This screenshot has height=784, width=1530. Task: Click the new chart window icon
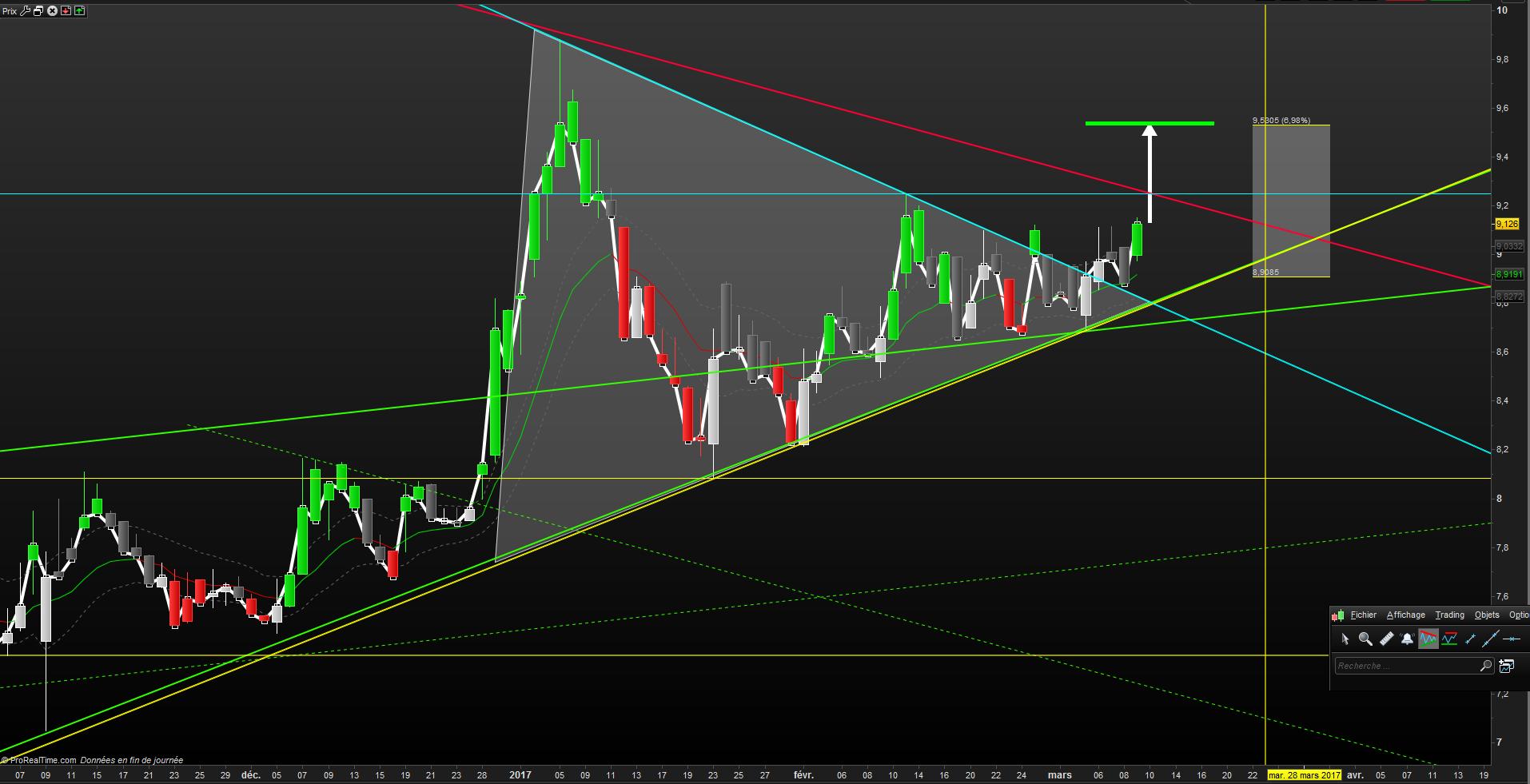point(1507,666)
